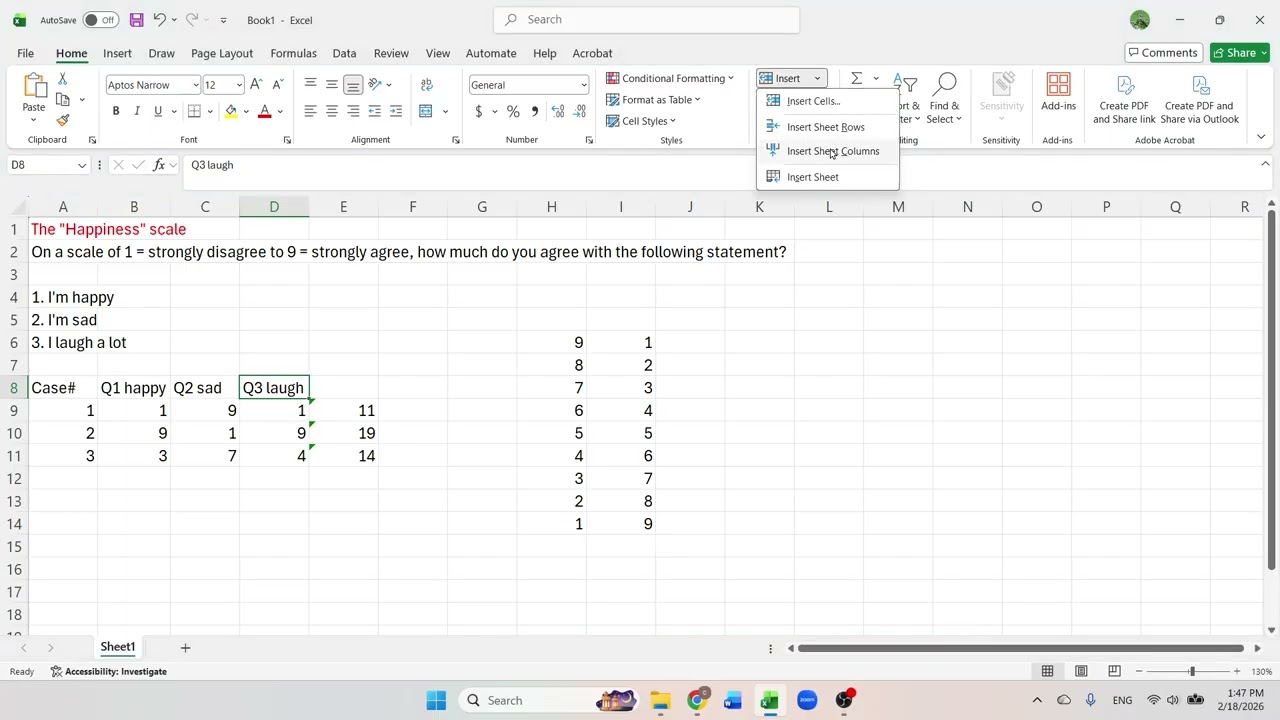Select Insert Sheet Columns menu entry
Image resolution: width=1280 pixels, height=720 pixels.
pyautogui.click(x=828, y=152)
